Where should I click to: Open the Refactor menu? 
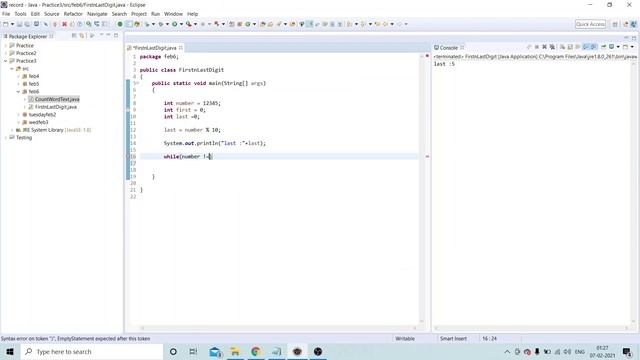click(x=73, y=14)
